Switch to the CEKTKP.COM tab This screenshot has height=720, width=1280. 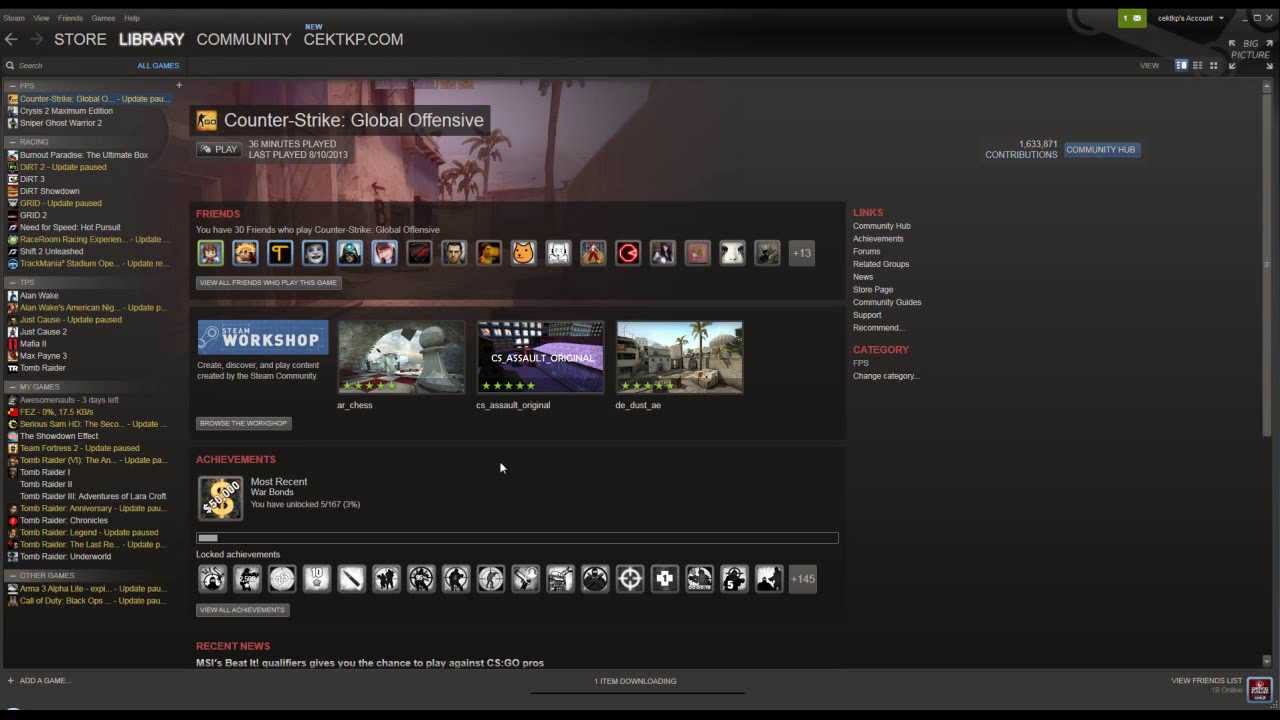(353, 39)
